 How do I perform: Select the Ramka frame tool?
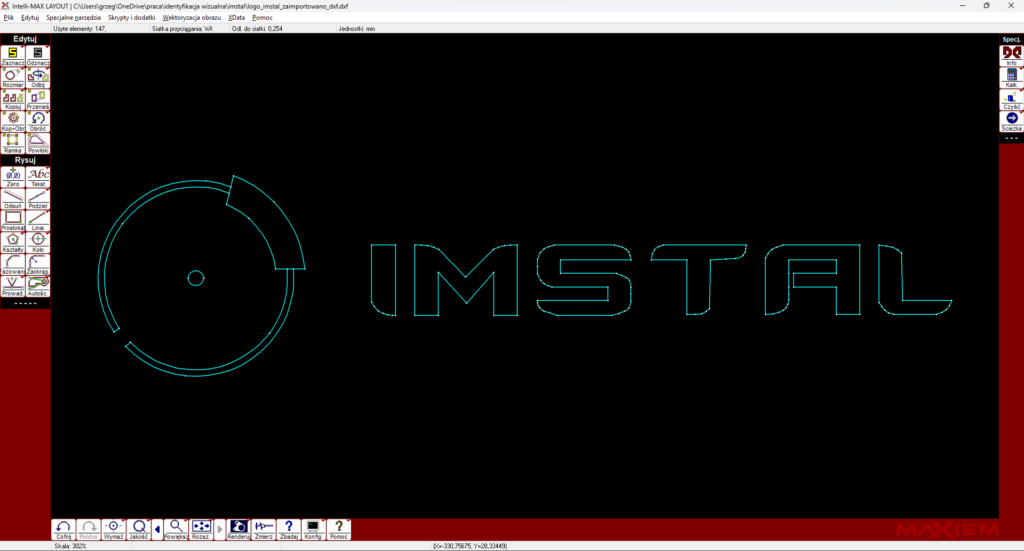click(x=12, y=143)
